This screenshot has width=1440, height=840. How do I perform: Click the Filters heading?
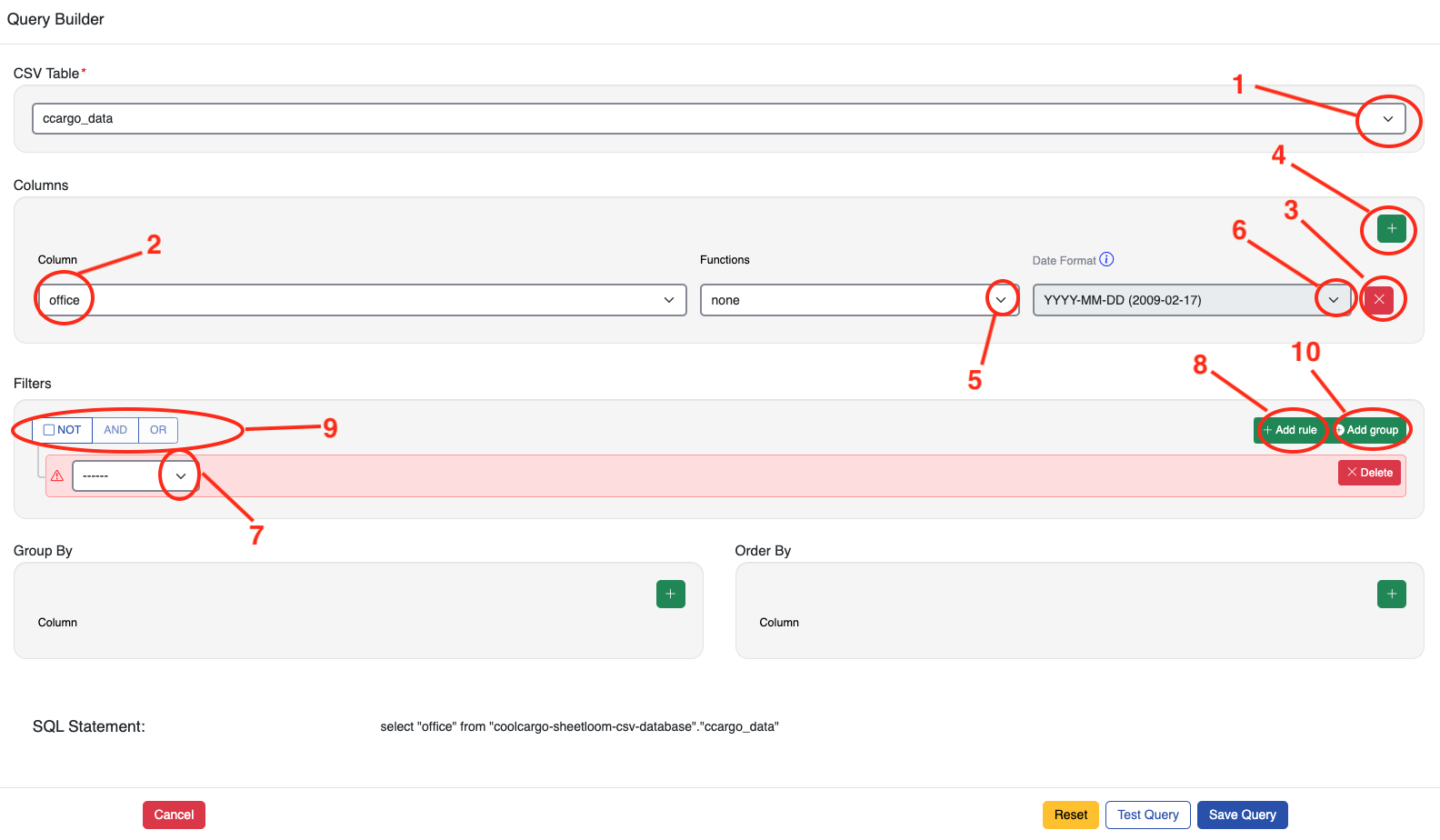tap(33, 384)
